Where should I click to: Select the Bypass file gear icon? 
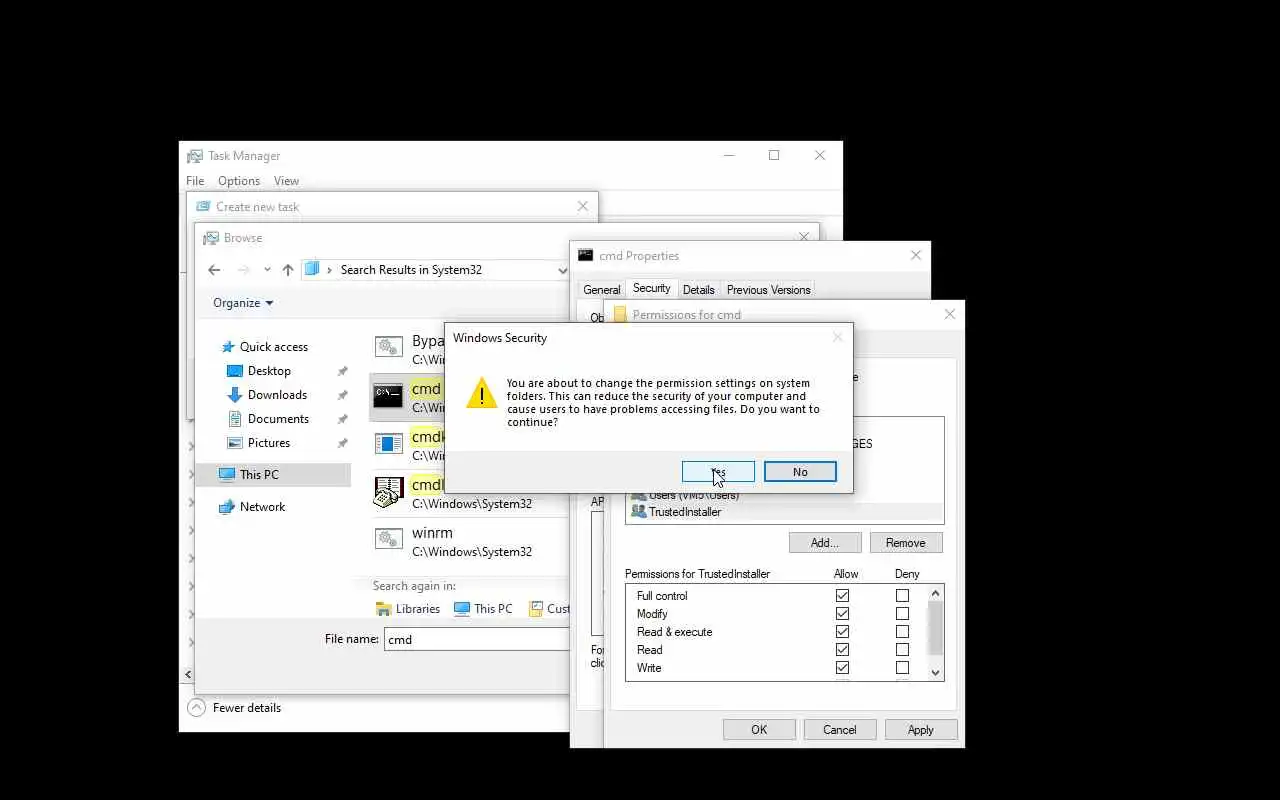pyautogui.click(x=388, y=347)
